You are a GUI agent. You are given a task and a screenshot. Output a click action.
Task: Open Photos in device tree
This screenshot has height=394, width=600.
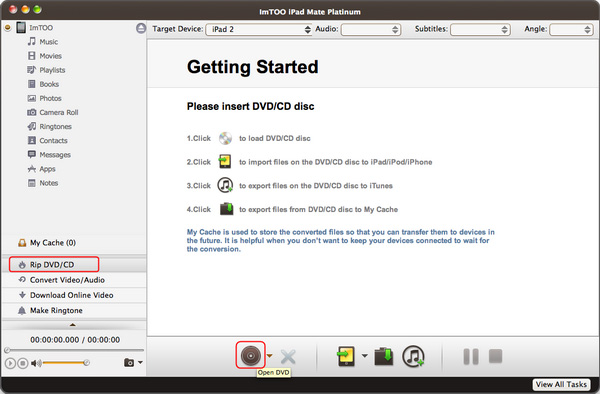pyautogui.click(x=44, y=98)
